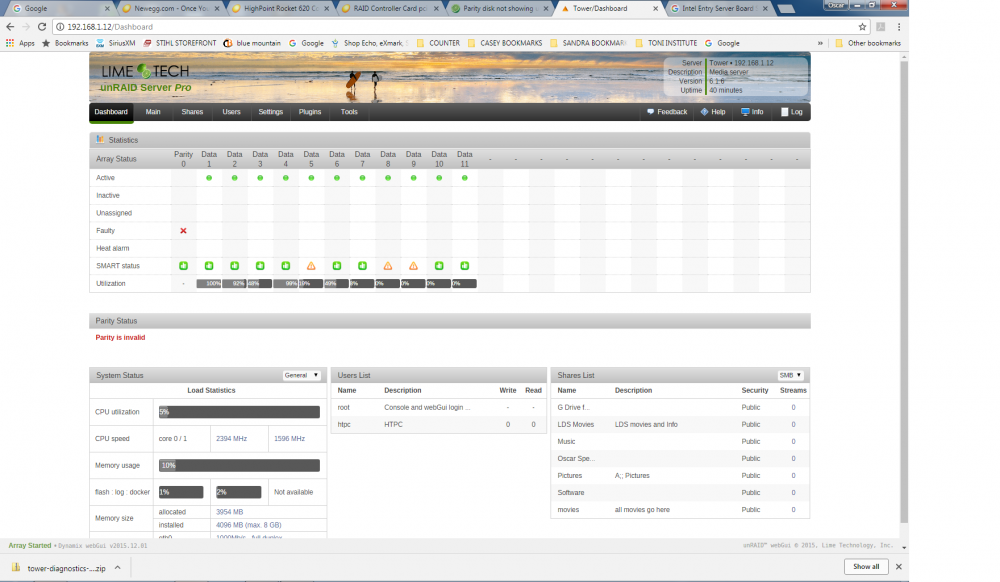Switch to the HighPoint Rocket 620 browser tab

pos(281,9)
